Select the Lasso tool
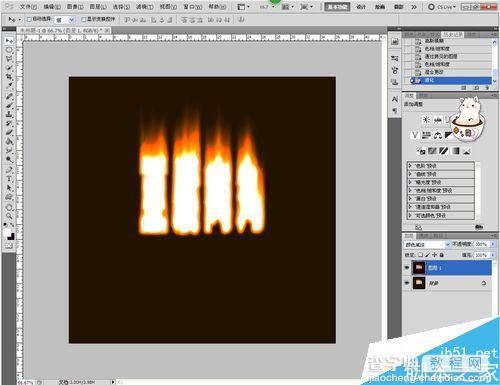Viewport: 500px width, 385px height. point(9,59)
